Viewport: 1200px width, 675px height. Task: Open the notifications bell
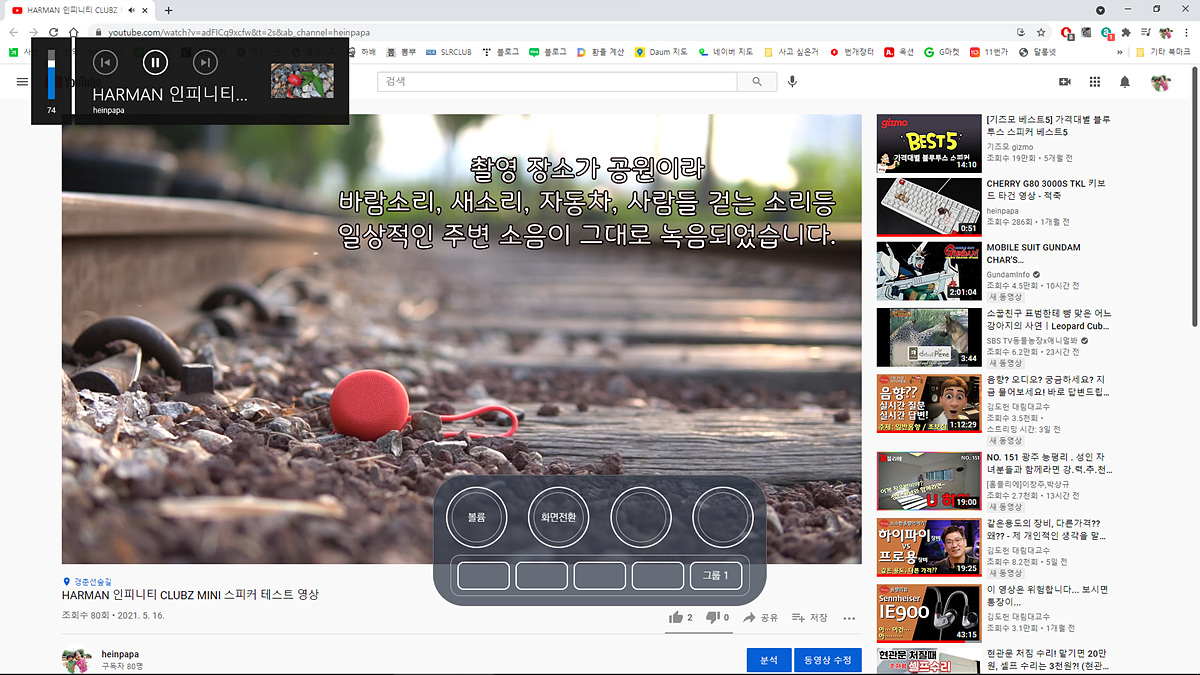tap(1125, 82)
